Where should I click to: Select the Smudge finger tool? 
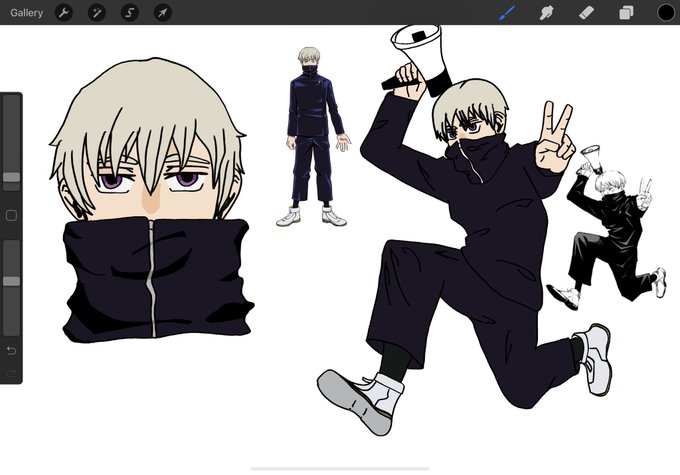click(546, 13)
